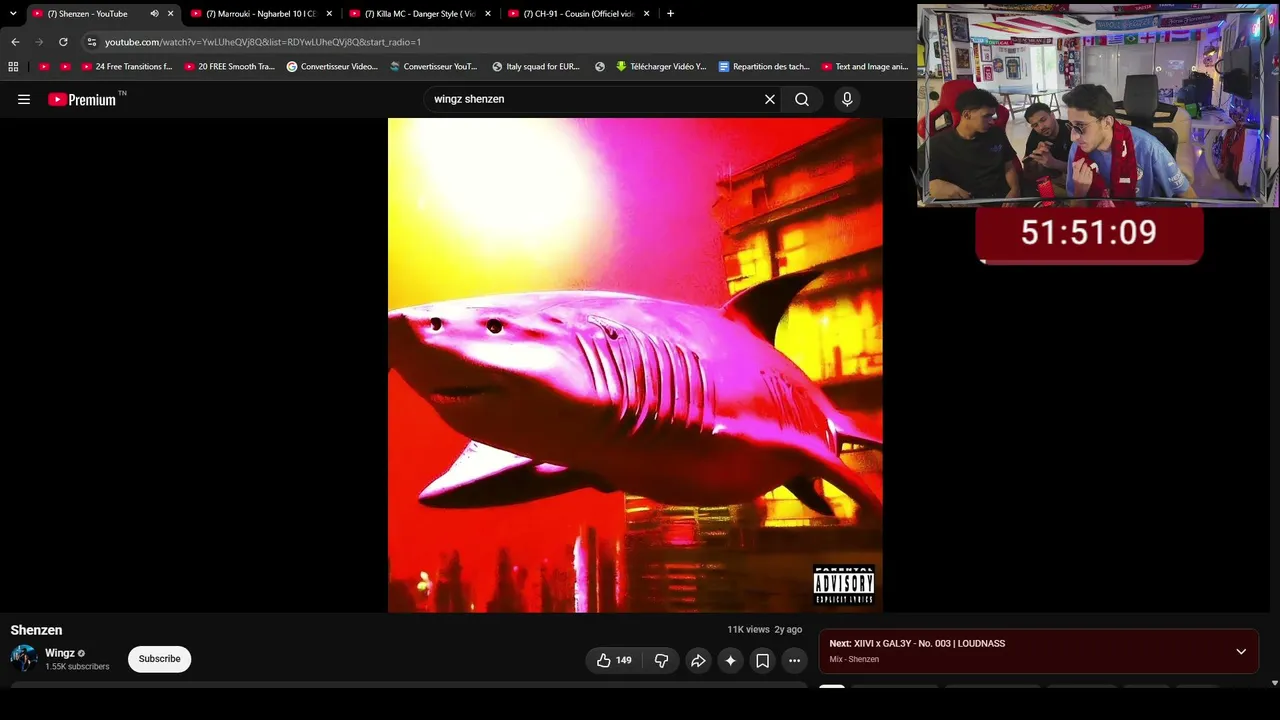Click the Mix - Shenzen playlist label
1280x720 pixels.
click(855, 660)
